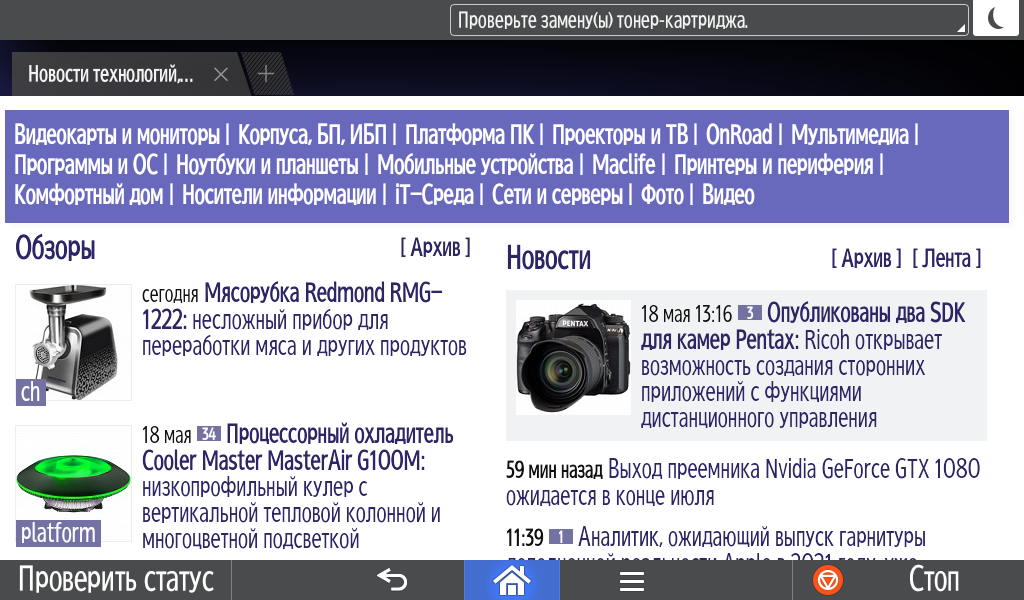Image resolution: width=1024 pixels, height=600 pixels.
Task: Tap the Стоп label
Action: (x=934, y=580)
